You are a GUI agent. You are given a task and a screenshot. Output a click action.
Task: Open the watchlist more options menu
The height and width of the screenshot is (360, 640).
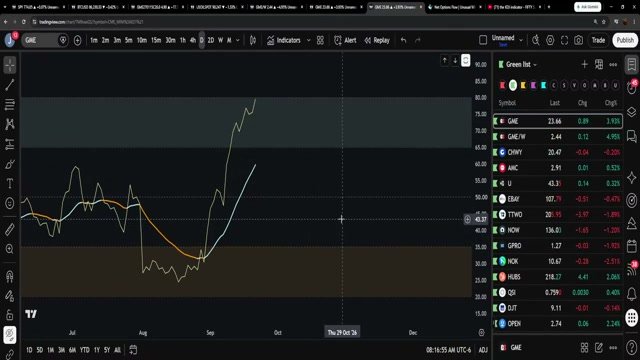[613, 64]
